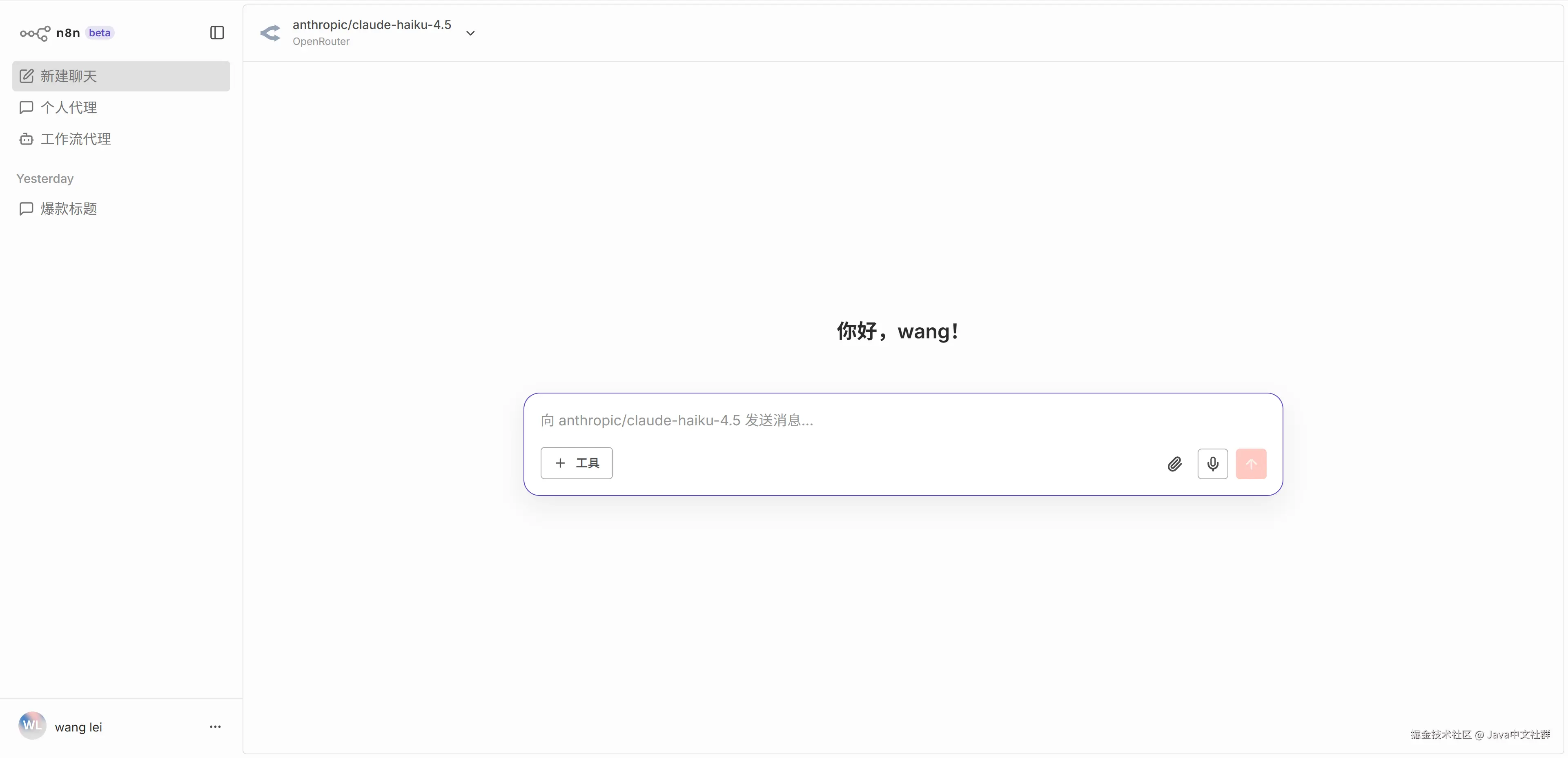Click the OpenRouter provider icon
Image resolution: width=1568 pixels, height=758 pixels.
(270, 33)
